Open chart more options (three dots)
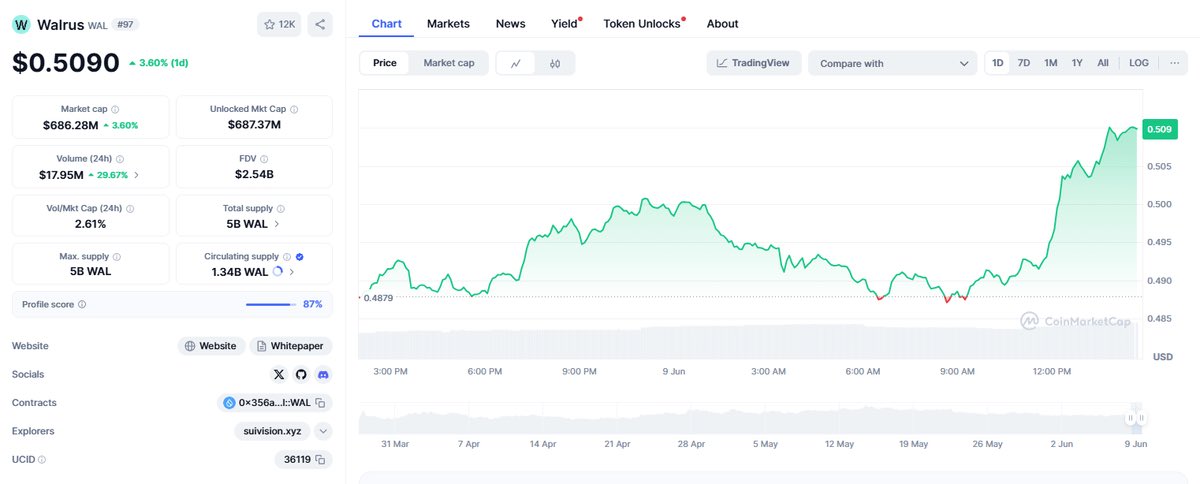Viewport: 1200px width, 484px height. 1174,63
